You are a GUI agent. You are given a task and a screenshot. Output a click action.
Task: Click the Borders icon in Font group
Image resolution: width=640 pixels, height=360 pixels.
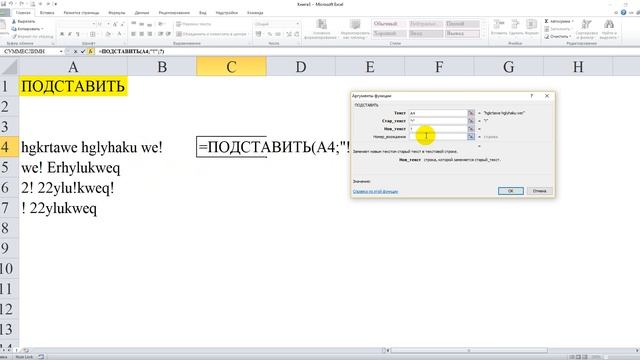pos(93,34)
